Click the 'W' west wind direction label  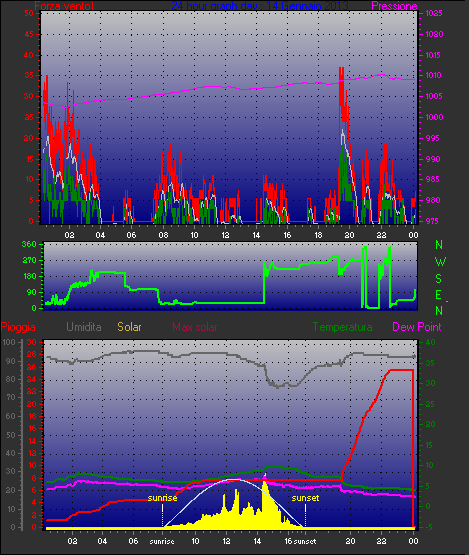[440, 262]
